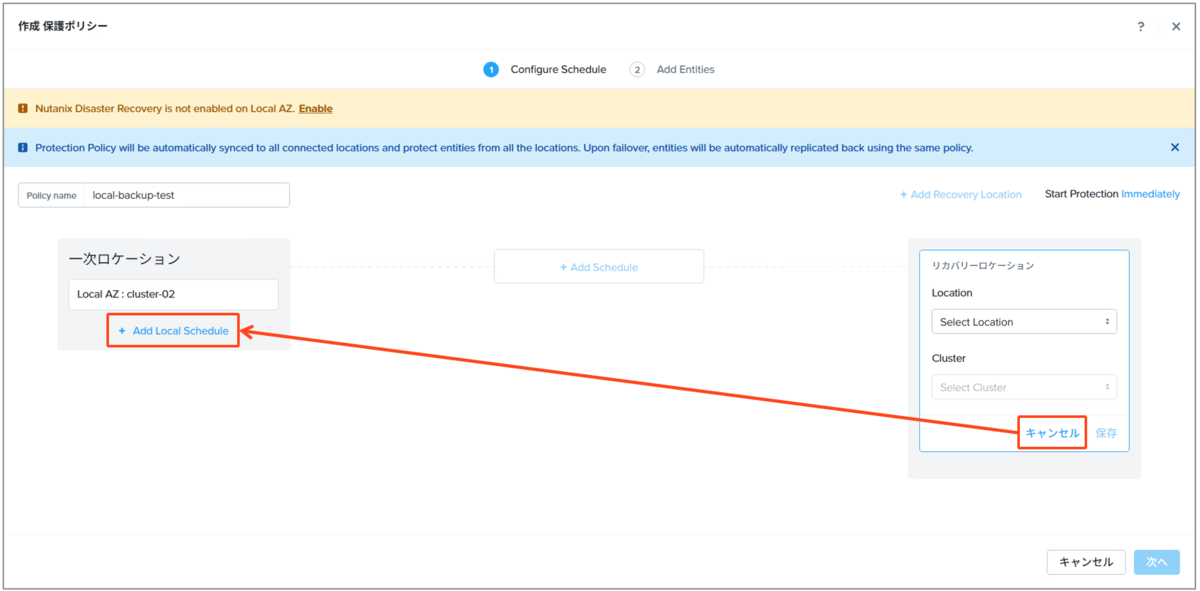Viewport: 1200px width, 591px height.
Task: Click the 次へ next button
Action: [1157, 562]
